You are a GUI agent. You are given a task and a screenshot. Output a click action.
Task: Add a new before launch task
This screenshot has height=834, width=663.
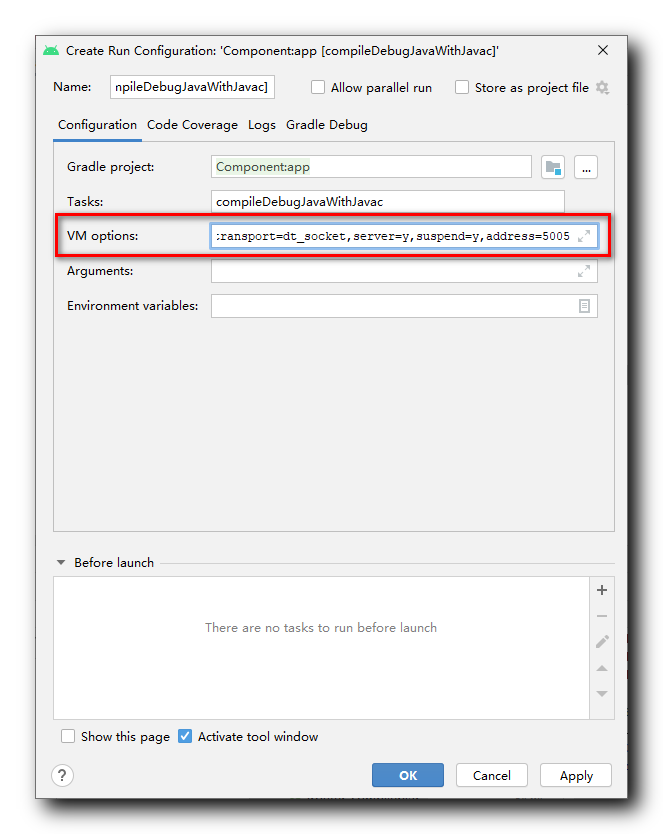[602, 590]
